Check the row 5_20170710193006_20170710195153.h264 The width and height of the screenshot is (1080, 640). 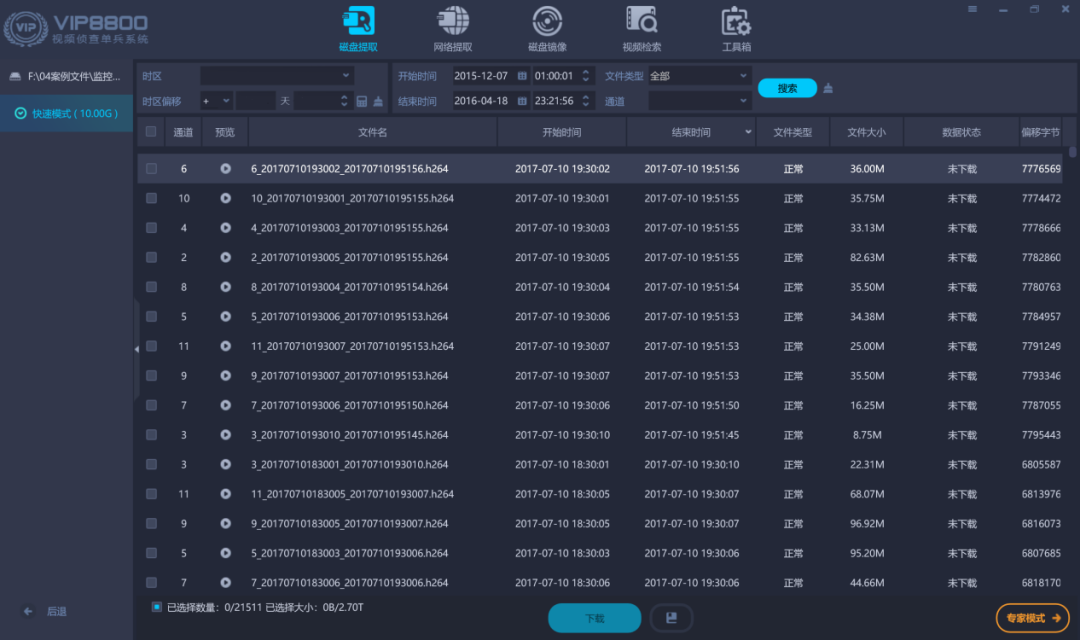click(x=152, y=317)
